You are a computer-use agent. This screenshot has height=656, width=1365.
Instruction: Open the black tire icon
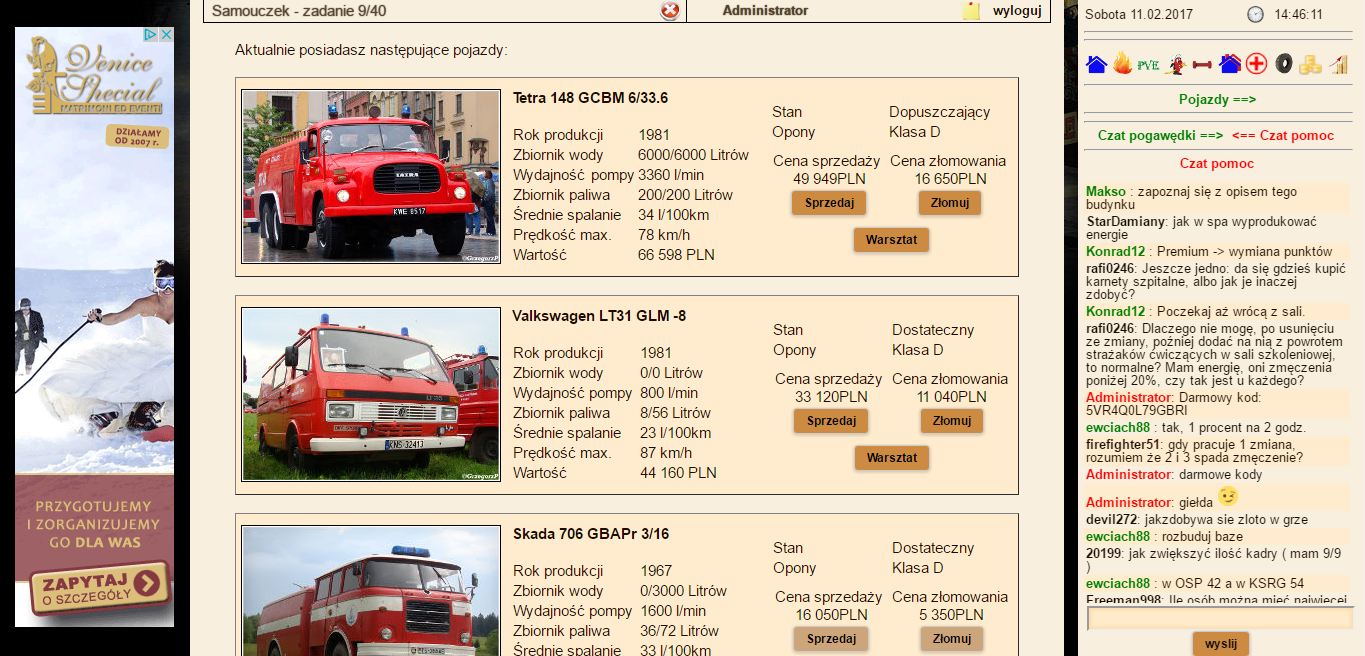coord(1284,65)
